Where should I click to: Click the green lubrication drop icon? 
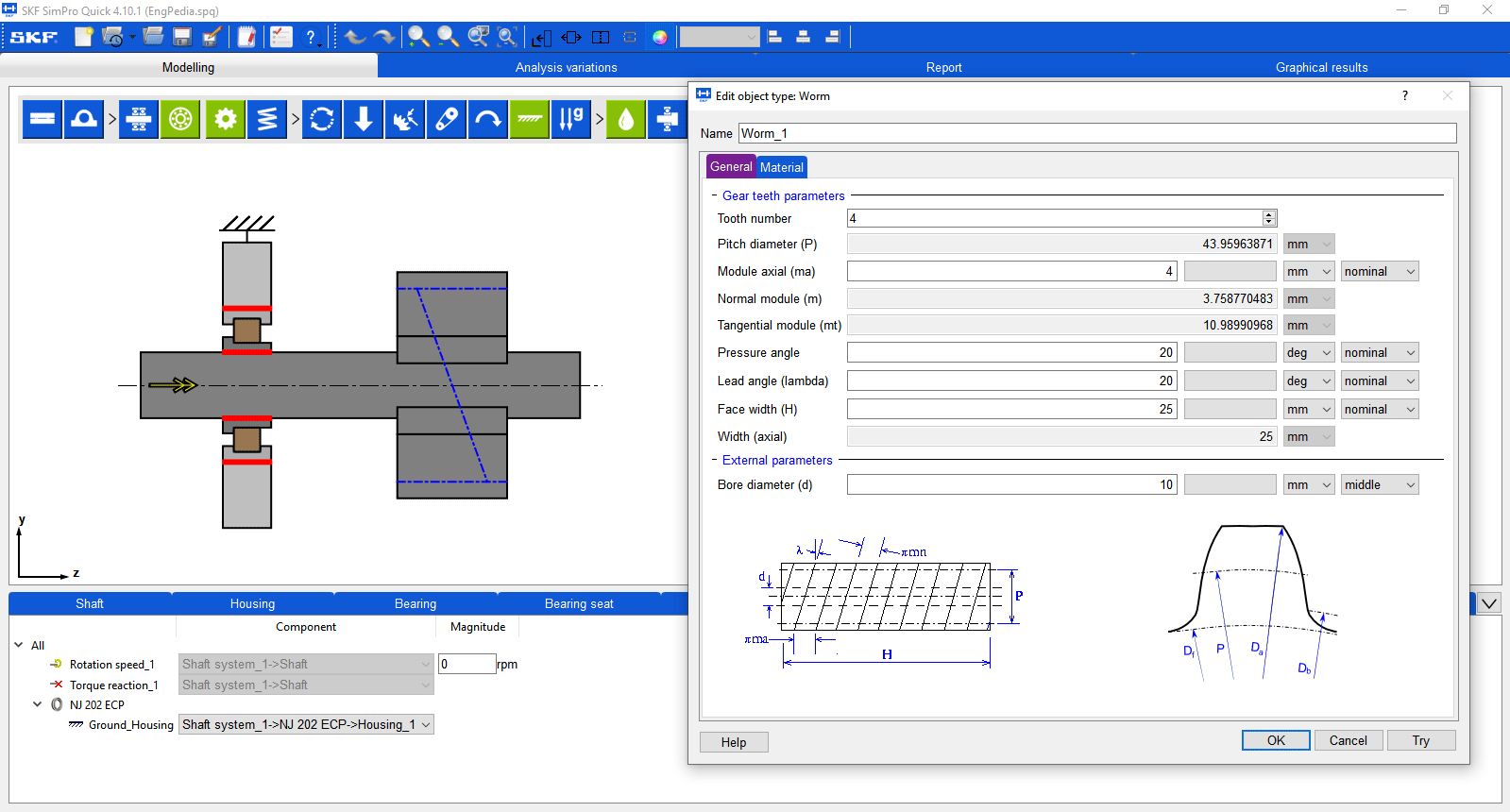coord(626,119)
